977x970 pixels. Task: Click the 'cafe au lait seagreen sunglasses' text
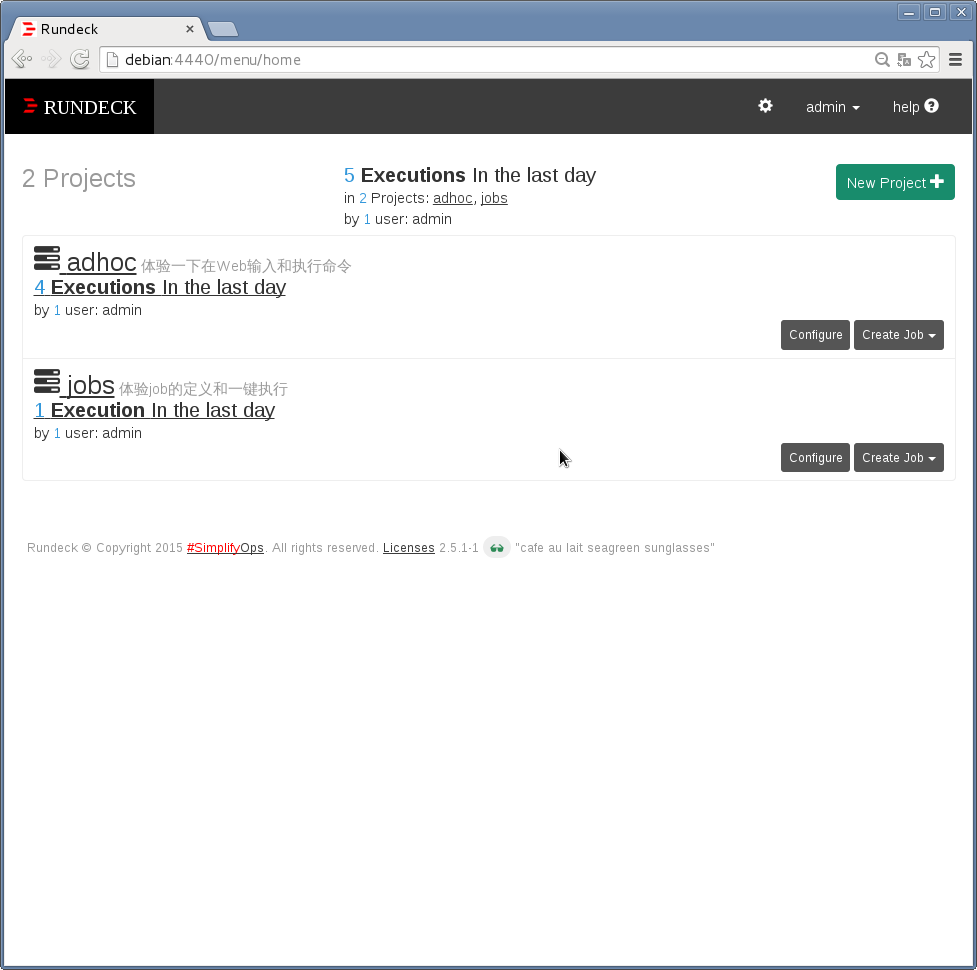(614, 548)
